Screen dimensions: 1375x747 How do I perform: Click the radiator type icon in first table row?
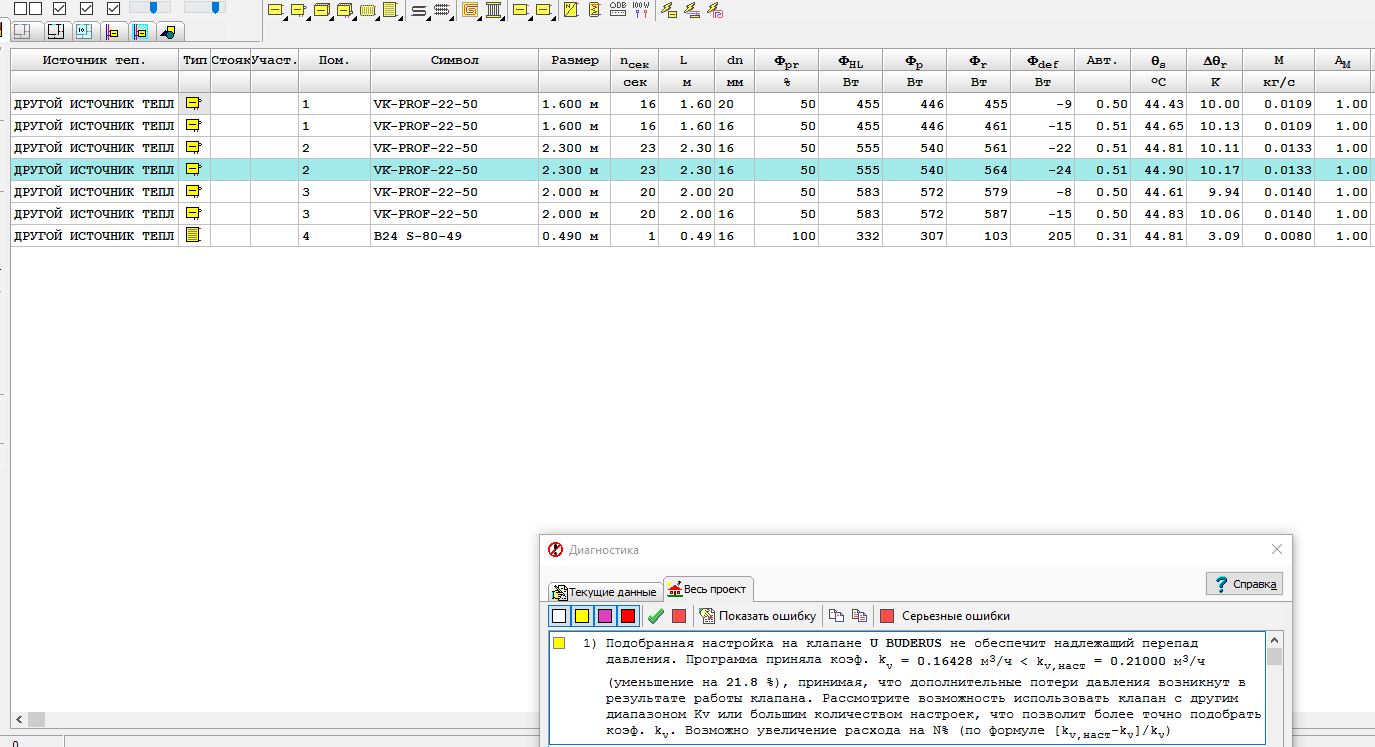193,103
